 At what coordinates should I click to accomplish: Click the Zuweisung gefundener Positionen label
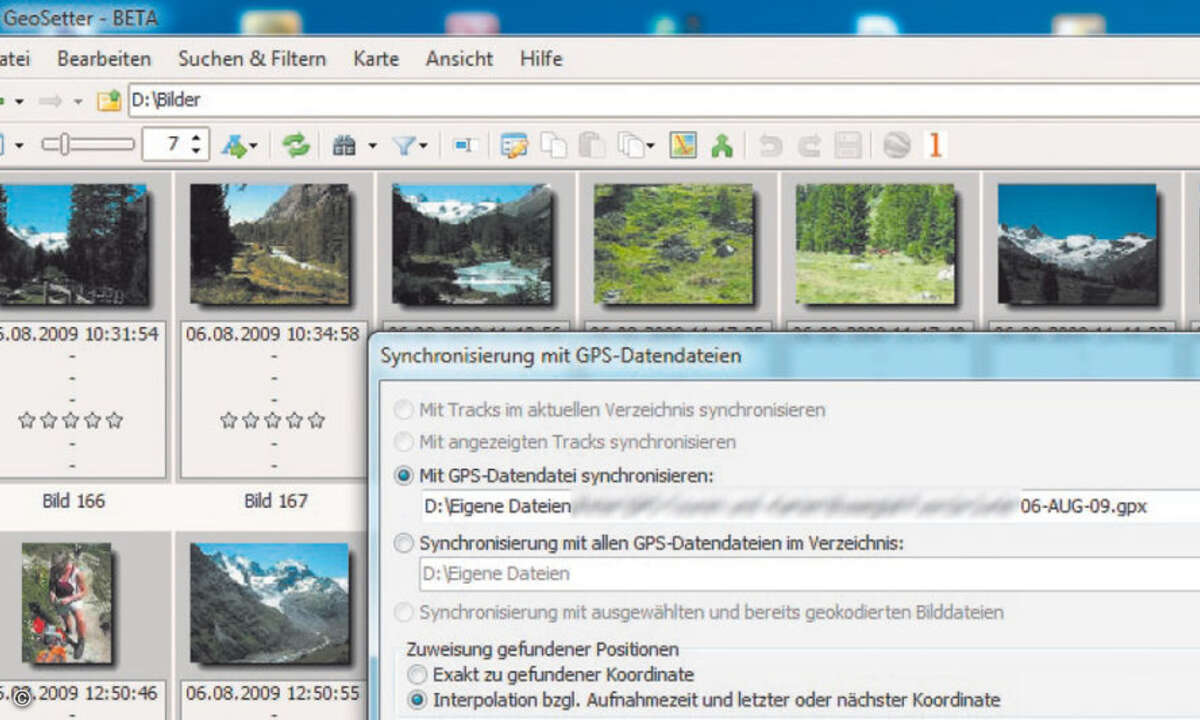click(x=542, y=649)
